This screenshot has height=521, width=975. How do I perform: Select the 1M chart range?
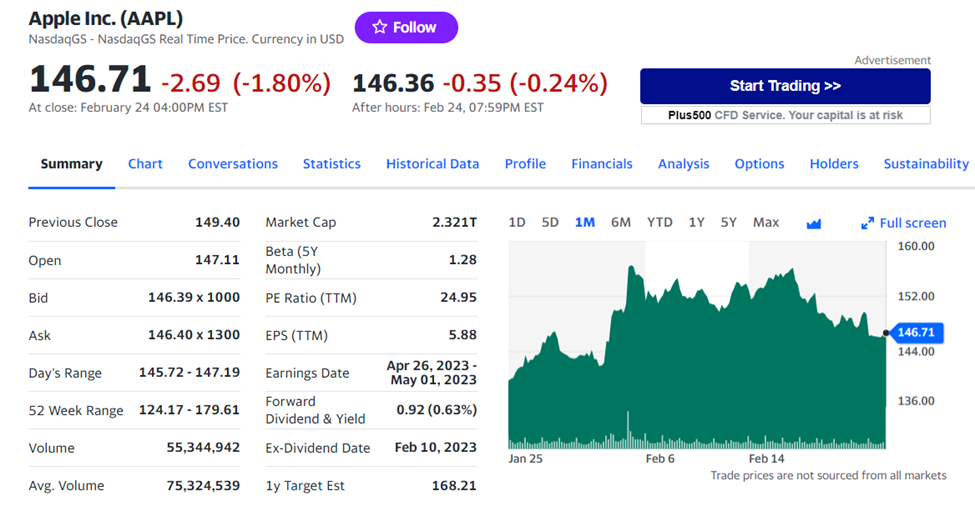pyautogui.click(x=585, y=223)
